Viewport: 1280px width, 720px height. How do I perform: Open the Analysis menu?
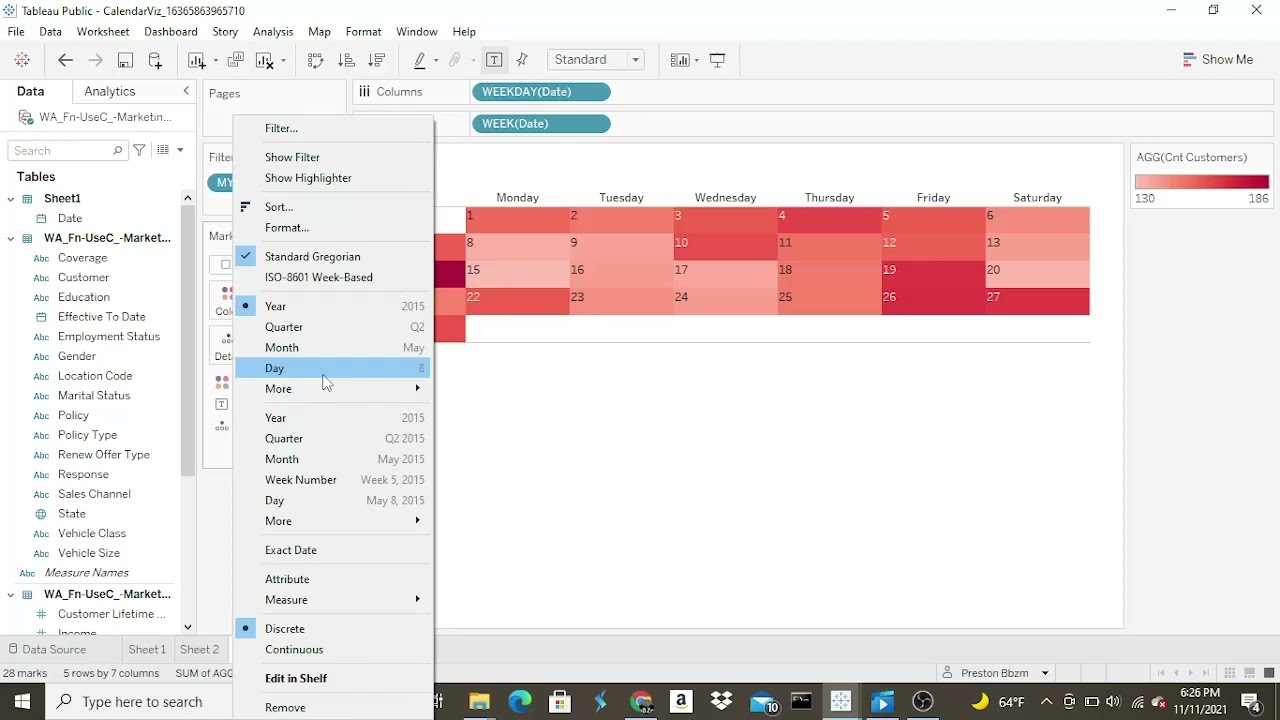coord(273,32)
